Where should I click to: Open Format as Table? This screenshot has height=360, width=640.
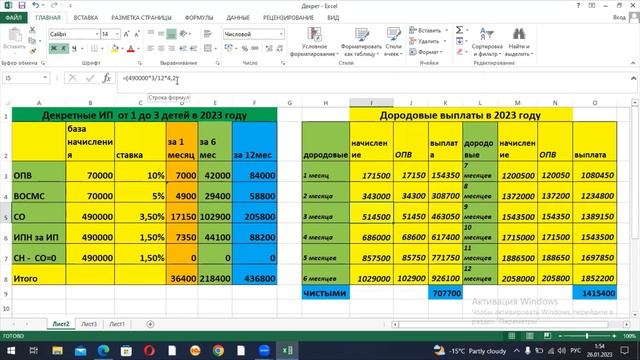tap(361, 42)
